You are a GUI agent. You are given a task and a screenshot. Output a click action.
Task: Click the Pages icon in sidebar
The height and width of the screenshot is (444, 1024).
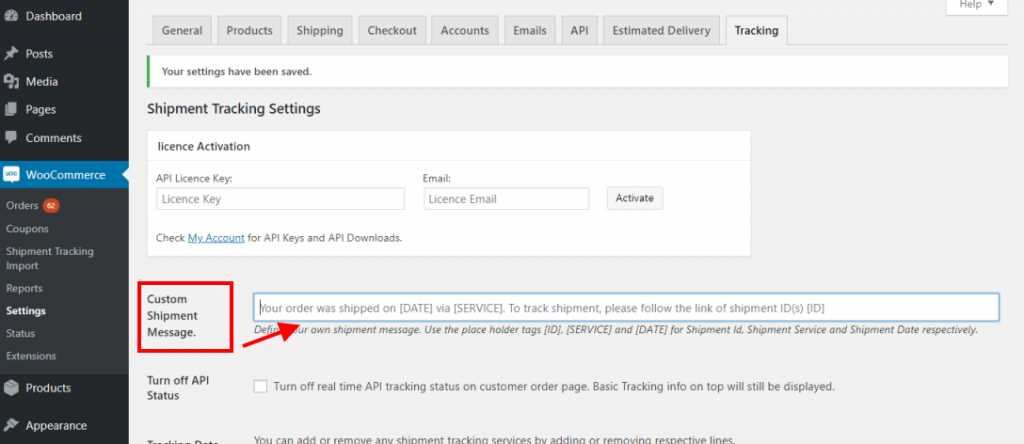tap(11, 110)
